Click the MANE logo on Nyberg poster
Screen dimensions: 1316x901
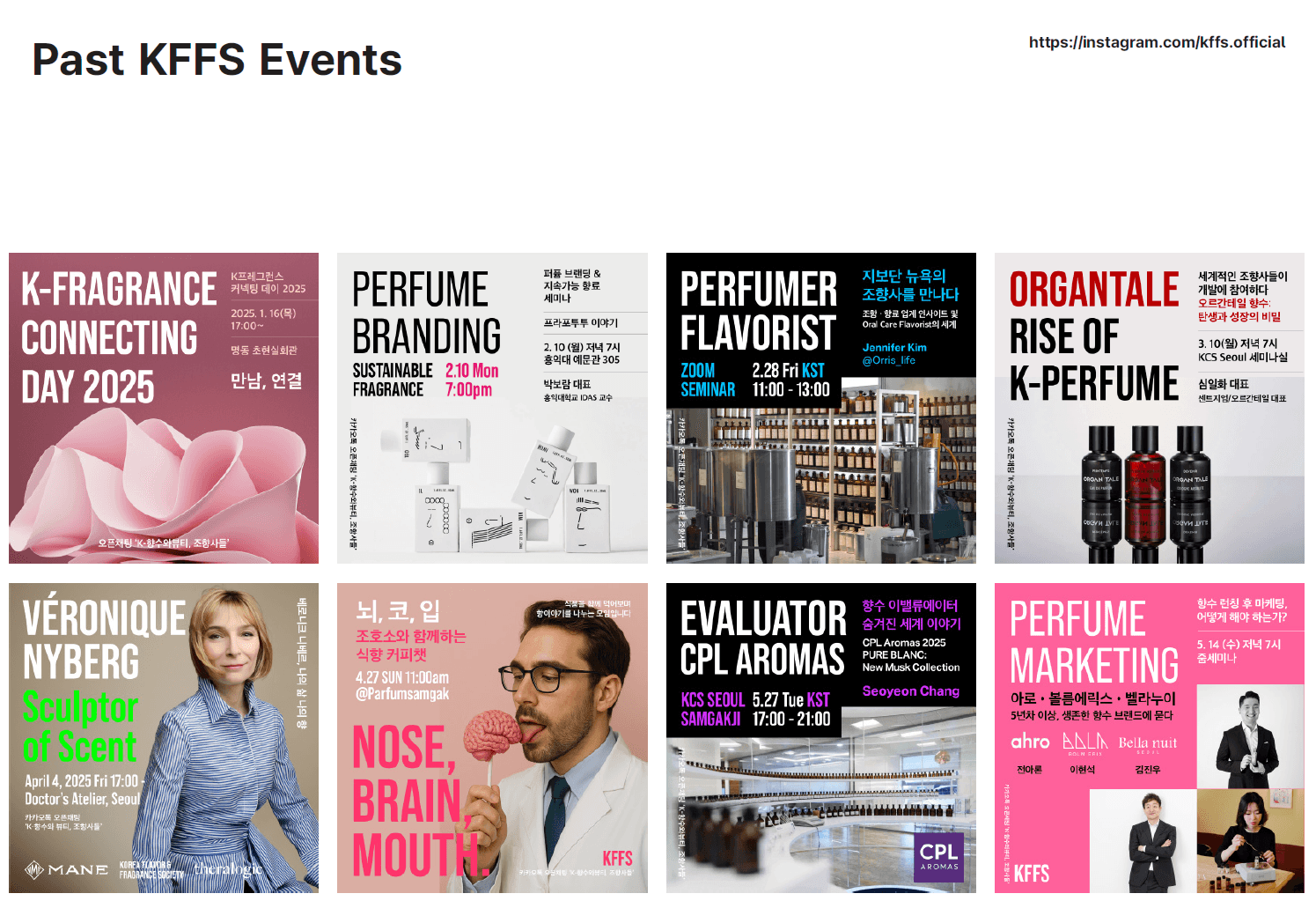tap(67, 869)
